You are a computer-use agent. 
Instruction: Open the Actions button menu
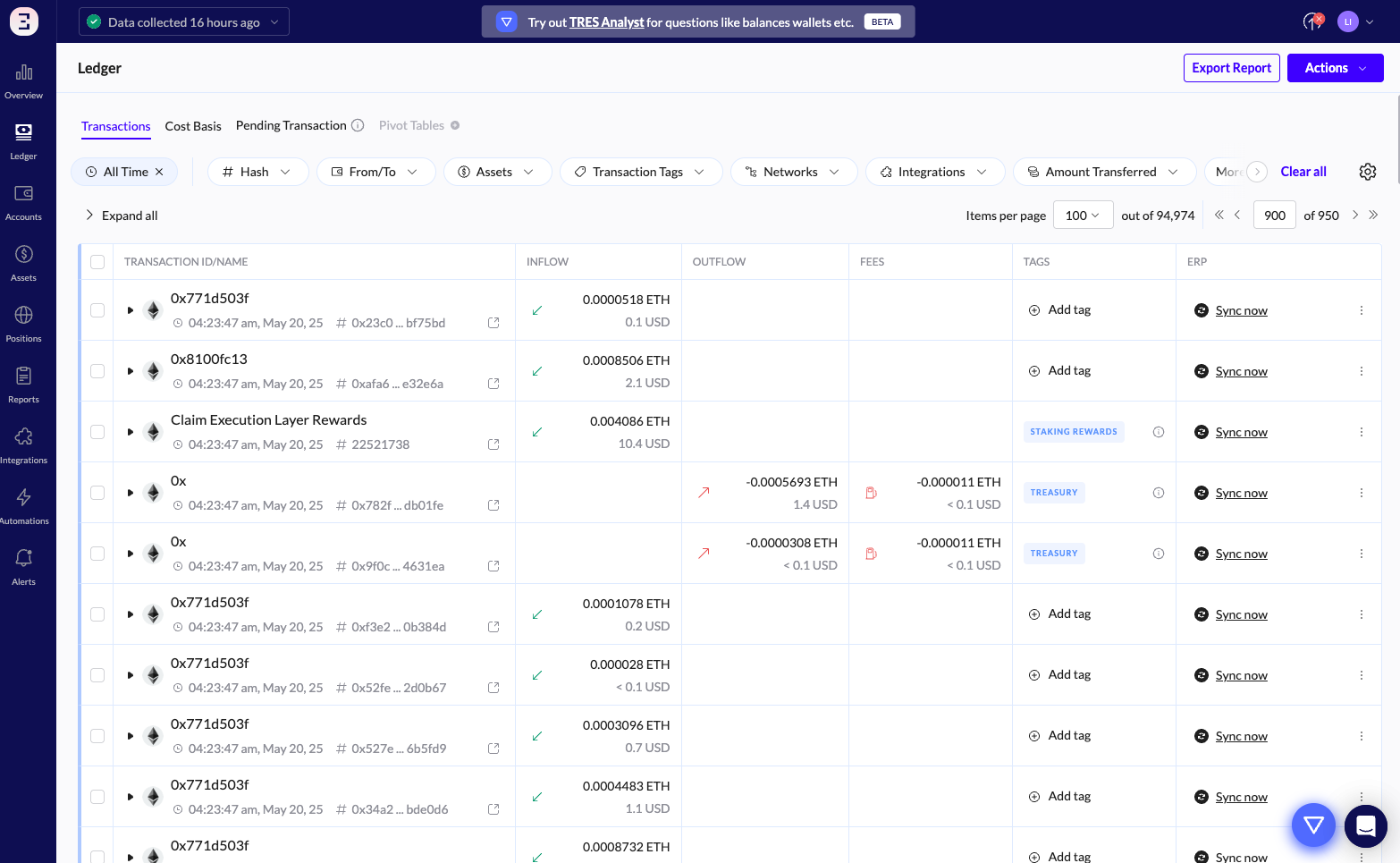[x=1336, y=68]
